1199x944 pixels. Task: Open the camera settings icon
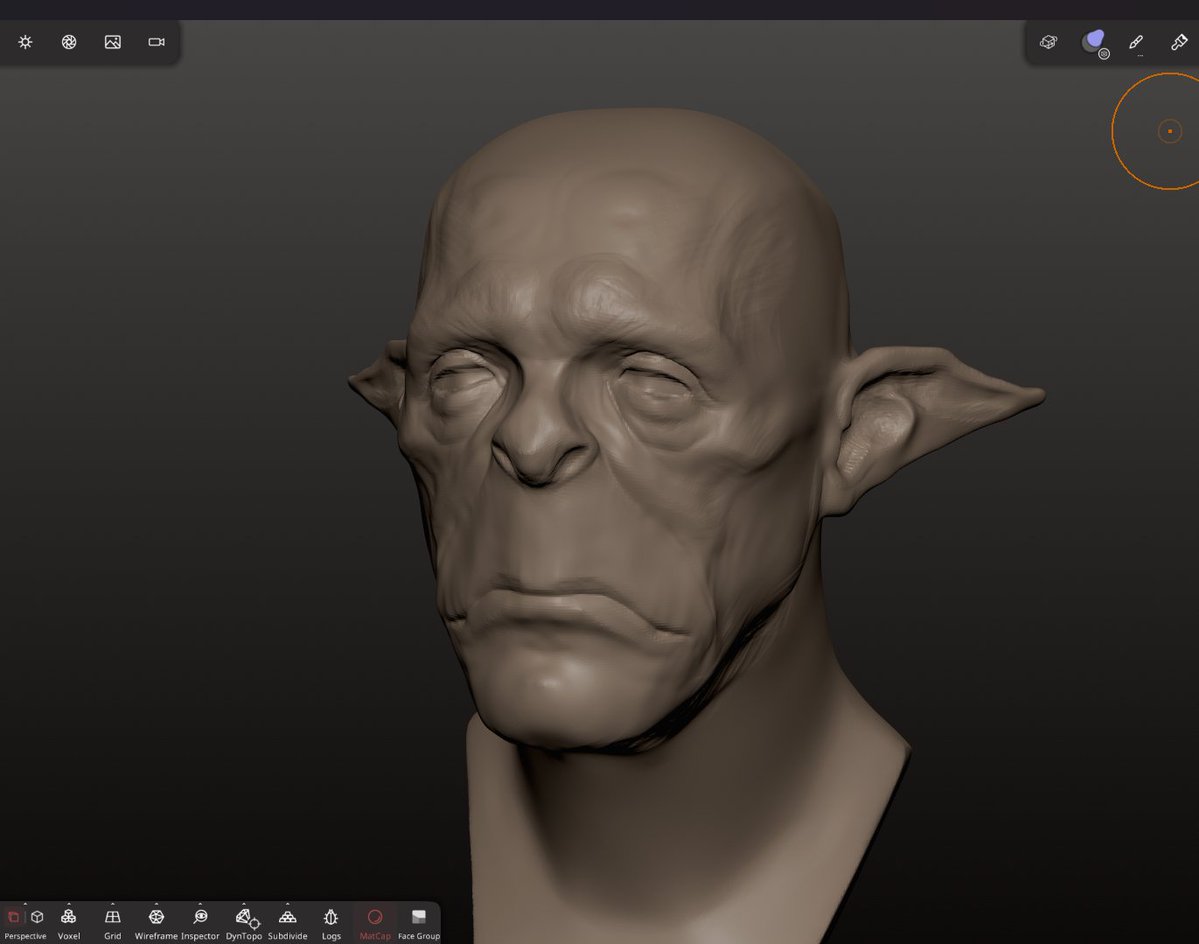click(157, 42)
